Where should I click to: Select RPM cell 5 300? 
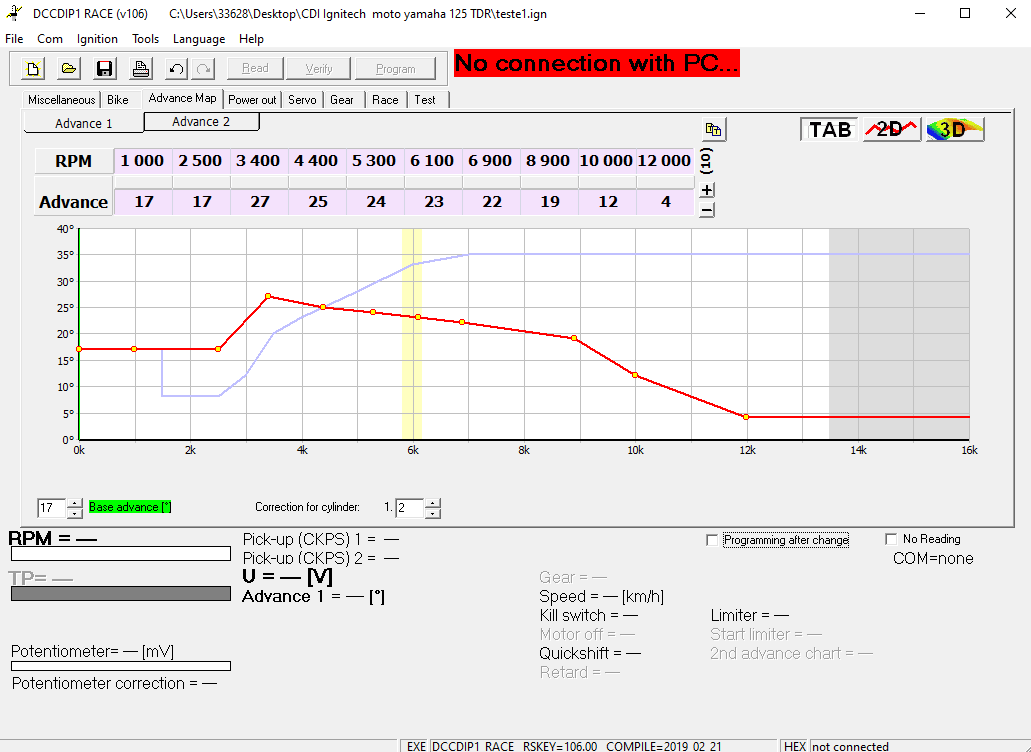tap(374, 161)
